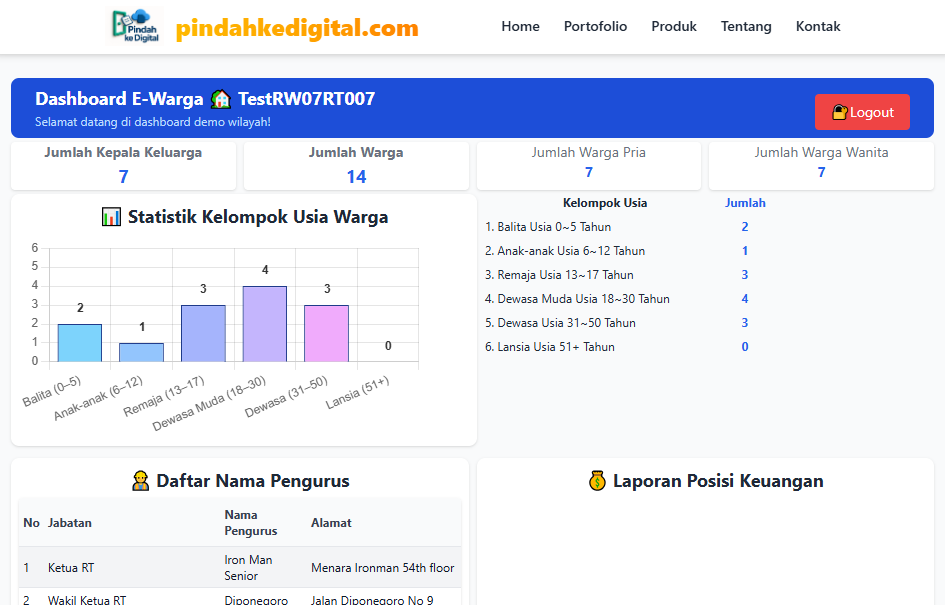Viewport: 945px width, 605px height.
Task: Click the Dewasa Muda bar in the chart
Action: pos(265,325)
